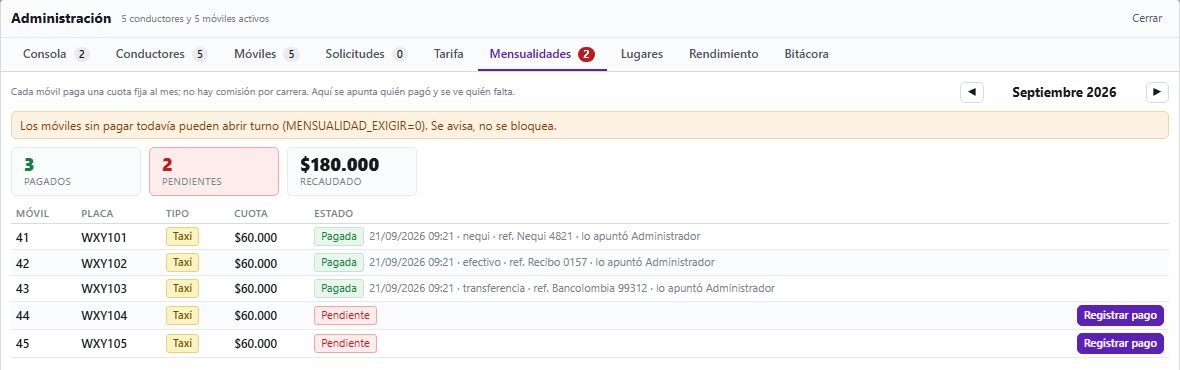This screenshot has height=370, width=1180.
Task: Click the PLACA column header
Action: [97, 214]
